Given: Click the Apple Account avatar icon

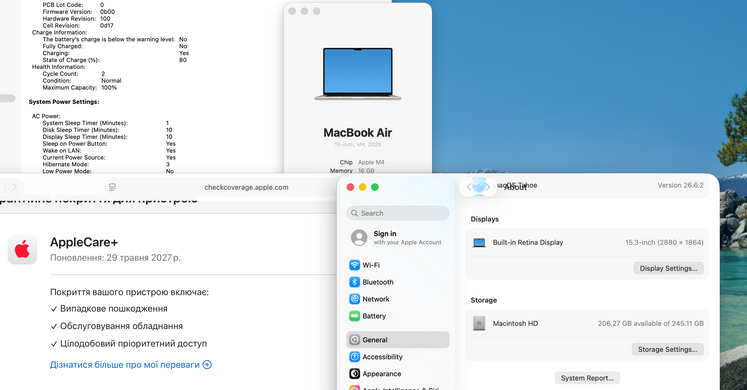Looking at the screenshot, I should point(359,237).
